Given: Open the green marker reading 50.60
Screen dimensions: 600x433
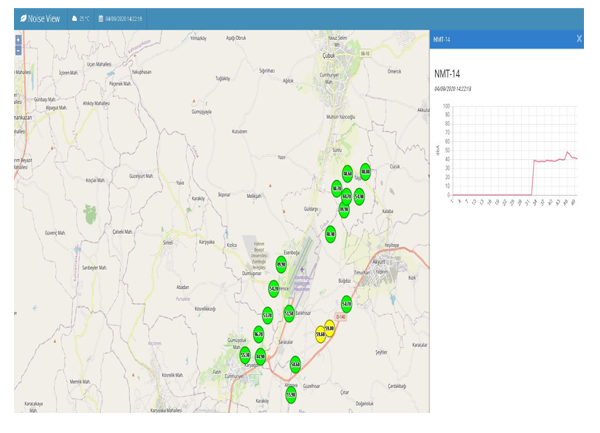Looking at the screenshot, I should 295,365.
